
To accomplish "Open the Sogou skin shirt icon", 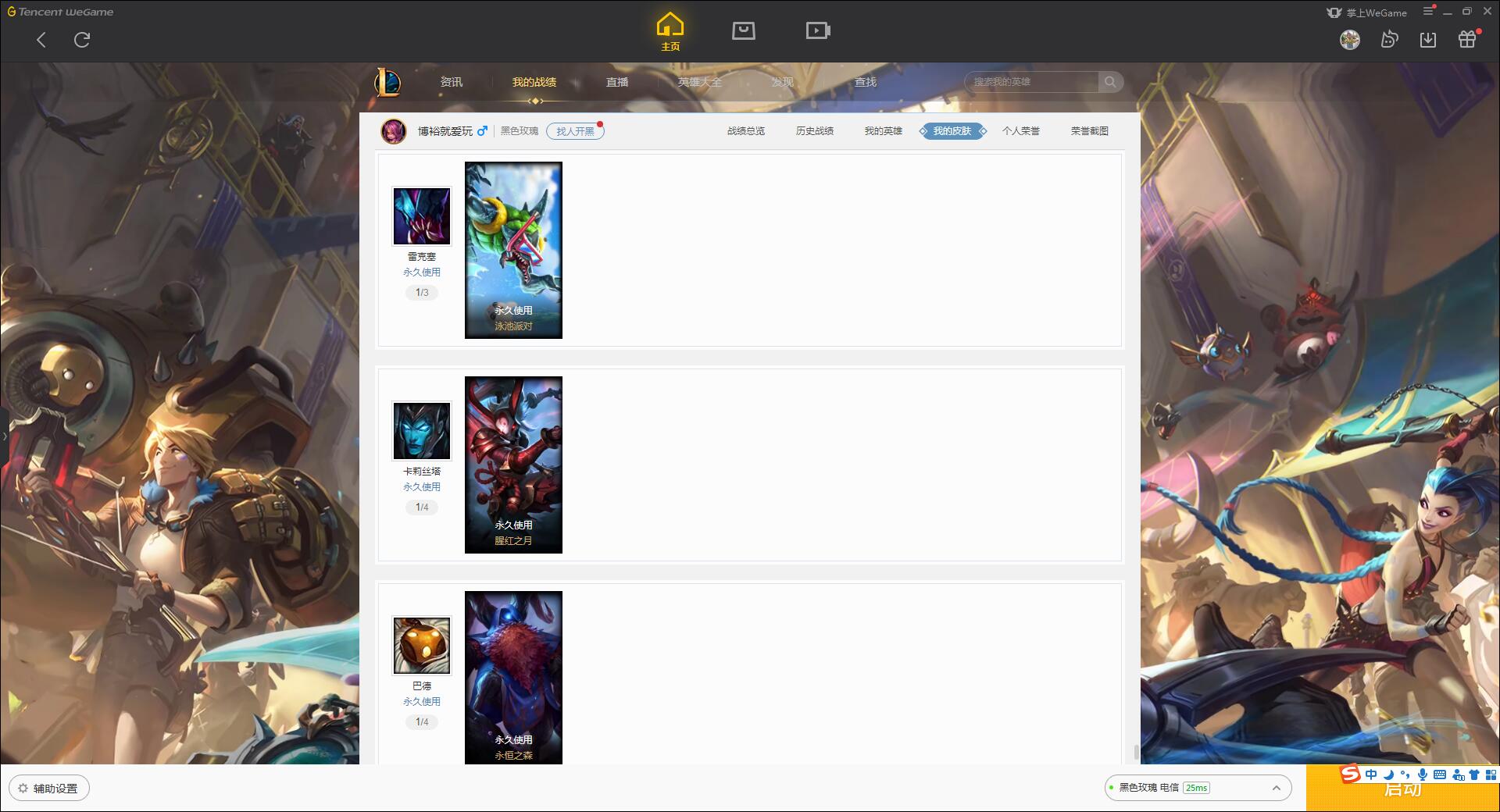I will pos(1474,775).
